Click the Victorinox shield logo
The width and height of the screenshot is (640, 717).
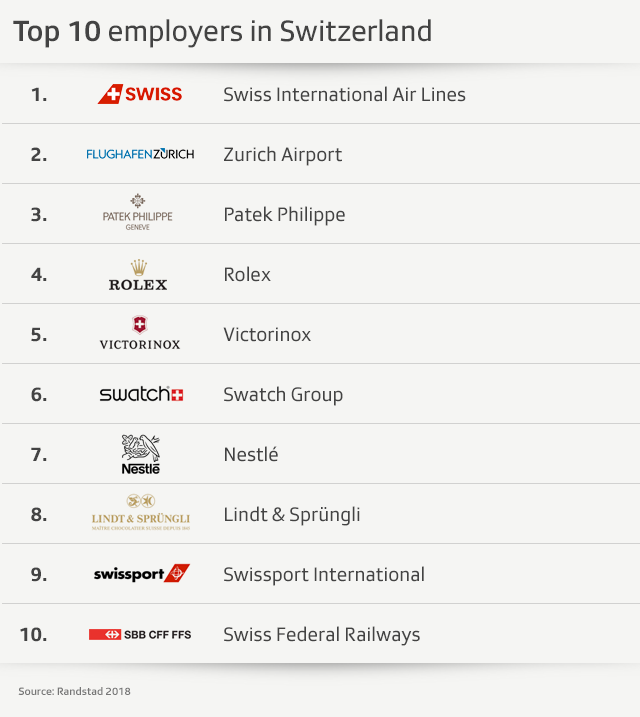(x=140, y=333)
